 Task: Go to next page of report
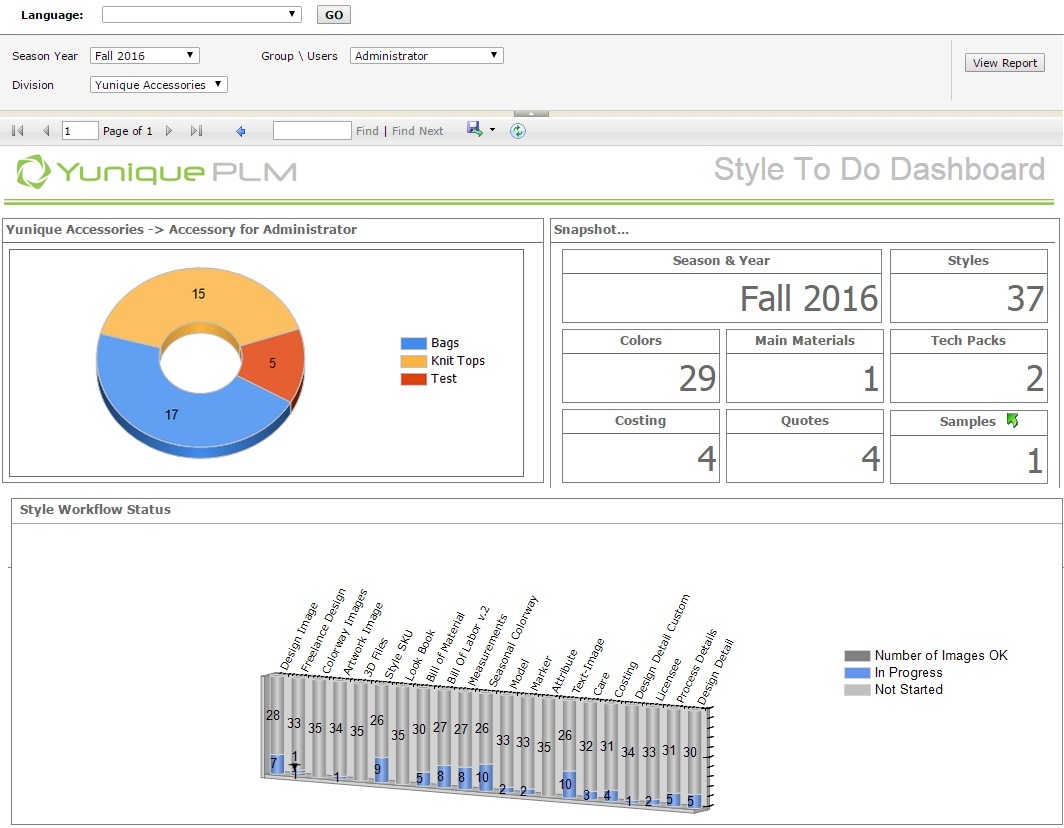(169, 131)
